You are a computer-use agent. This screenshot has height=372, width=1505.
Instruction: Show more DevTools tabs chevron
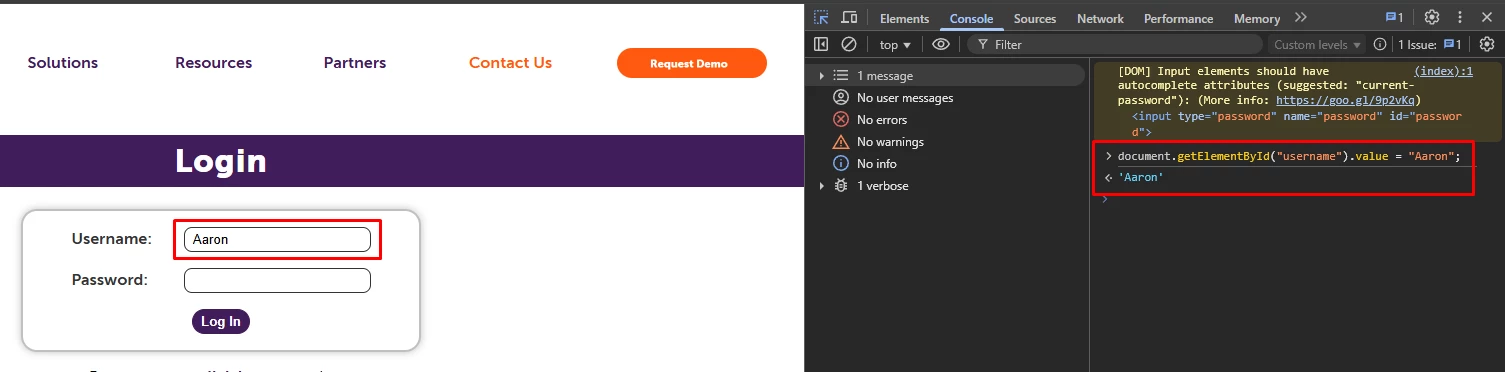coord(1300,18)
